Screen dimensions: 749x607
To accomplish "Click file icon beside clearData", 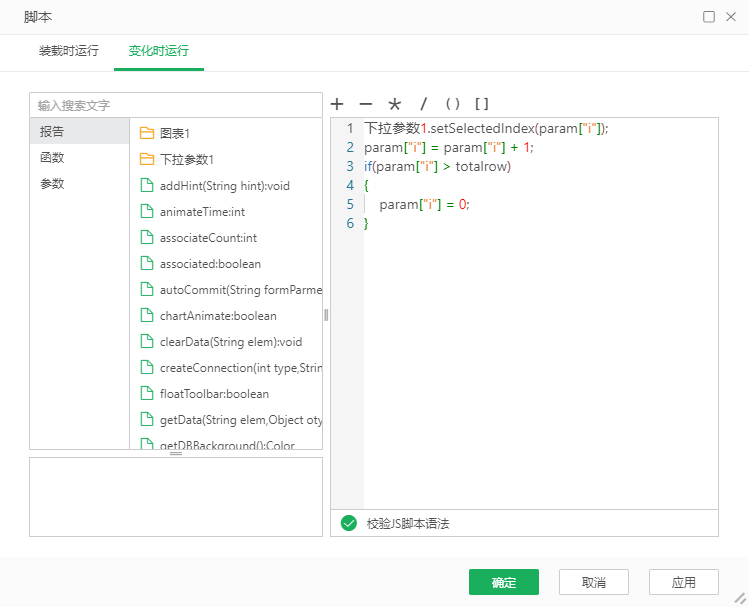I will pos(147,341).
